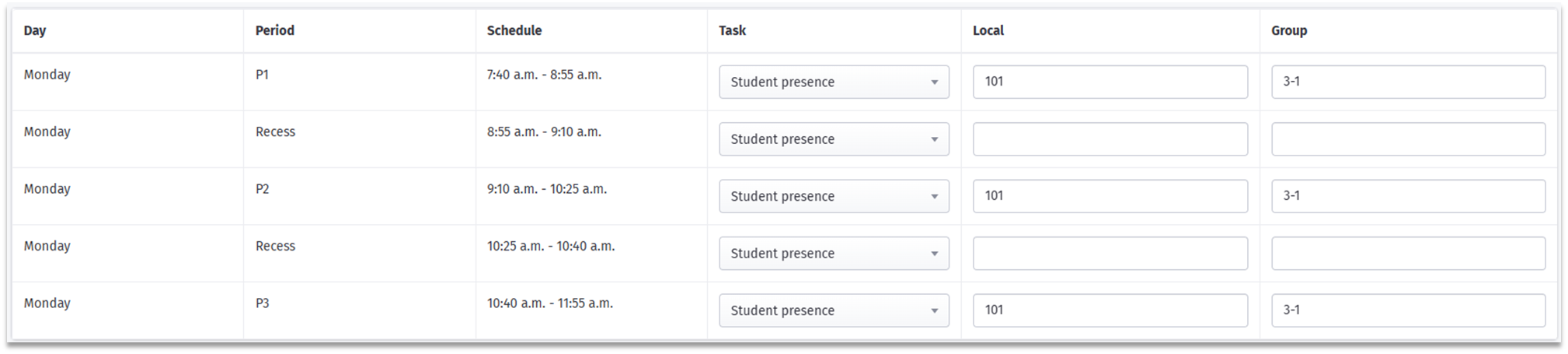Click the empty Group field for 10:25 a.m. Recess
Image resolution: width=1568 pixels, height=354 pixels.
[1408, 254]
